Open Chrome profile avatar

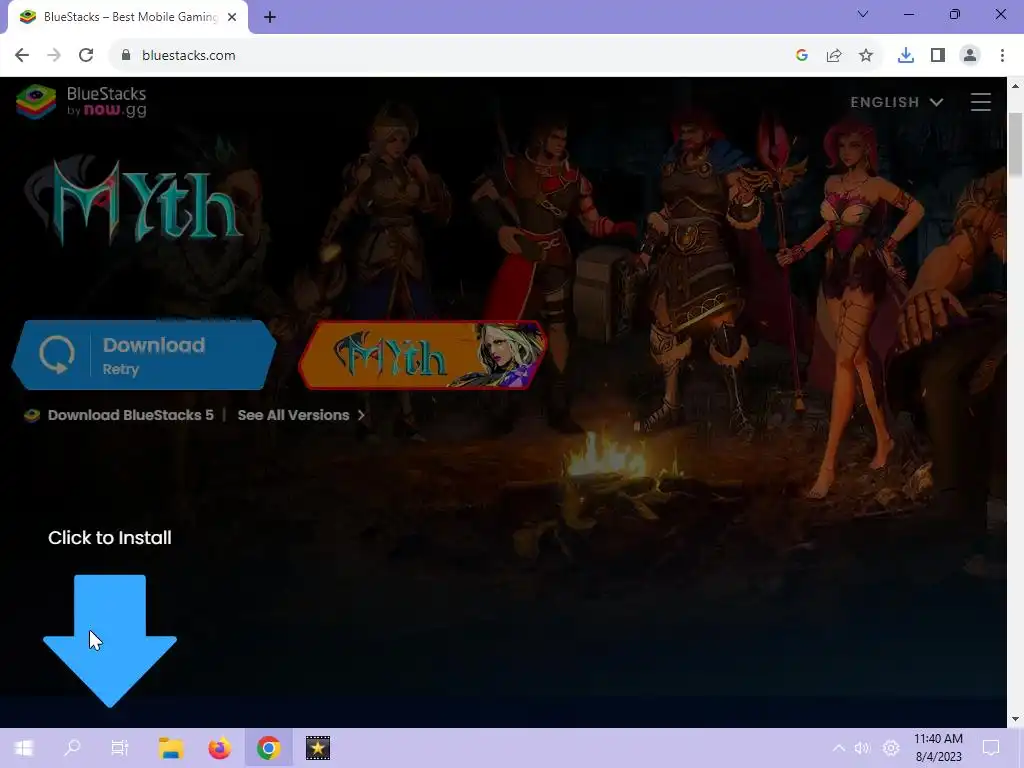coord(970,56)
